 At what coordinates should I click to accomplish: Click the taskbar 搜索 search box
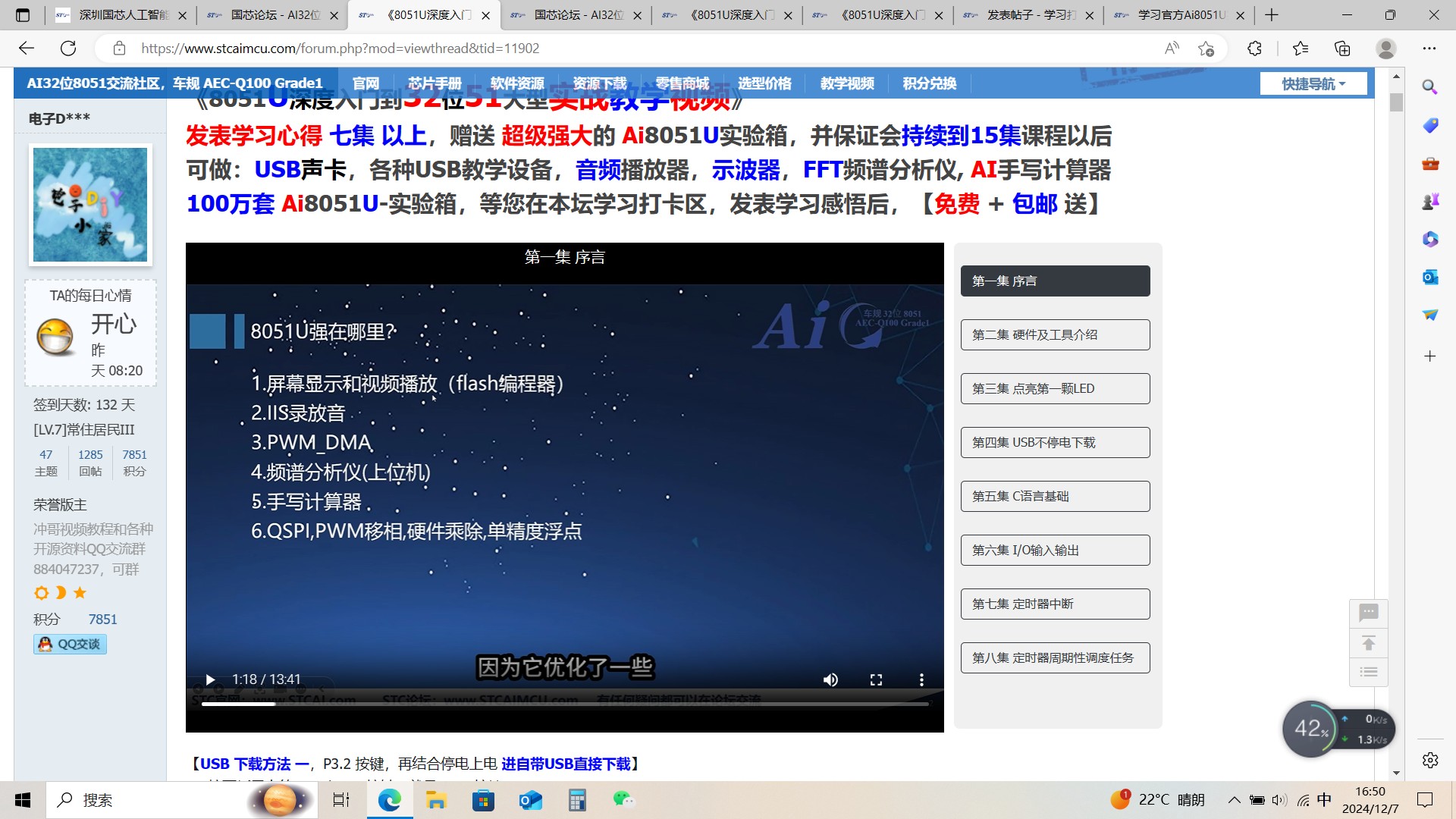coord(182,800)
